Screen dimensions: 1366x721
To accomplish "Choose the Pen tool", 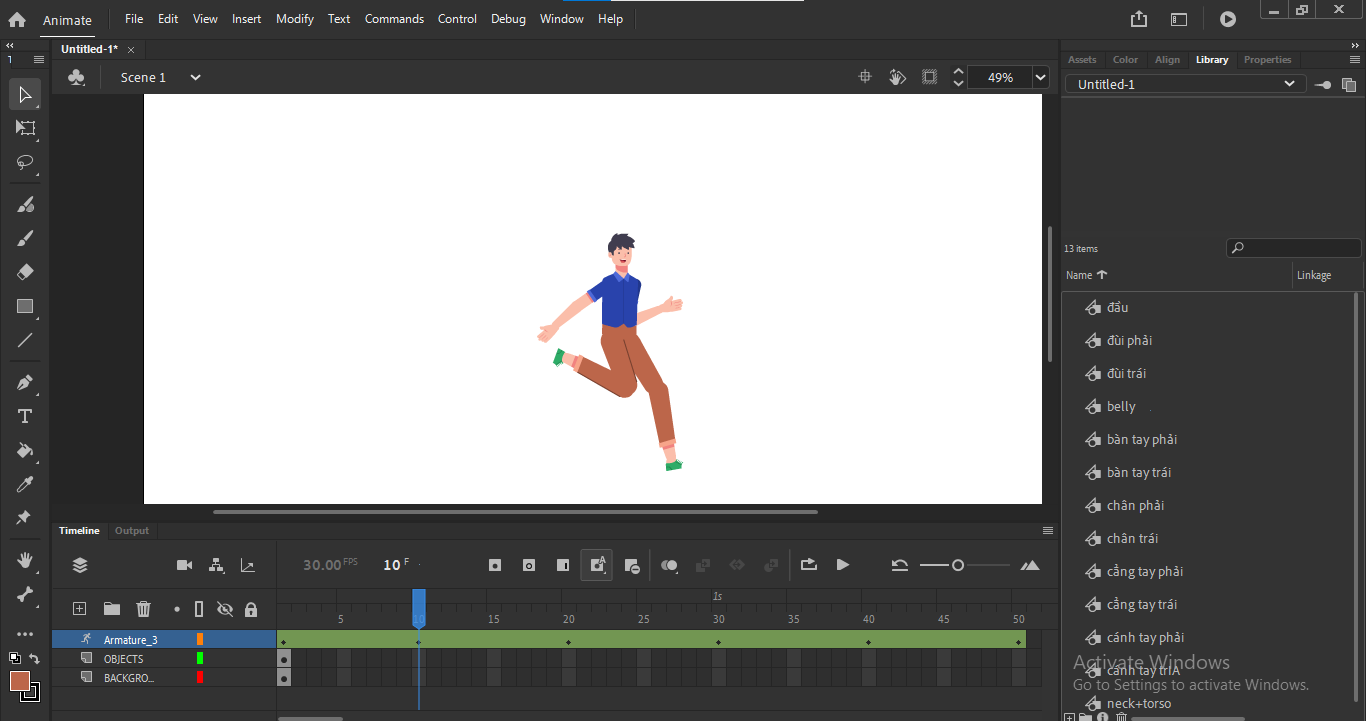I will point(25,383).
